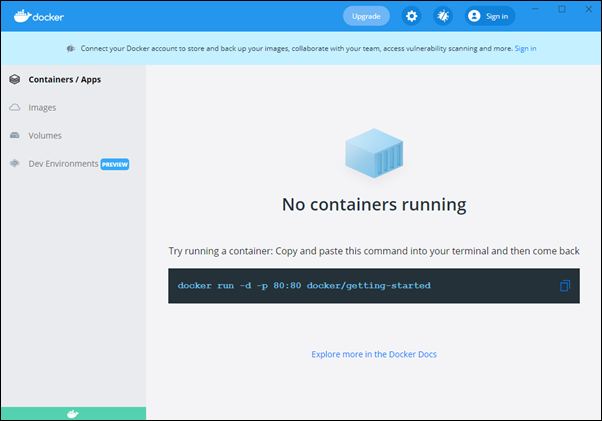This screenshot has width=602, height=421.
Task: Click the Dev Environments icon in sidebar
Action: (x=15, y=163)
